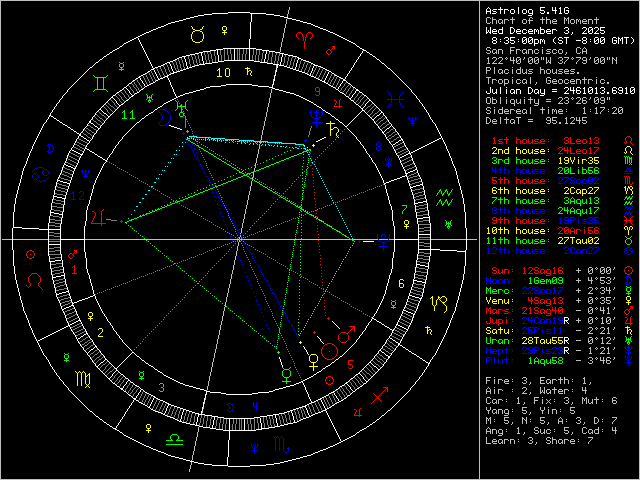The width and height of the screenshot is (640, 480).
Task: Select the Aries glyph ending the 10th house row
Action: [x=629, y=231]
